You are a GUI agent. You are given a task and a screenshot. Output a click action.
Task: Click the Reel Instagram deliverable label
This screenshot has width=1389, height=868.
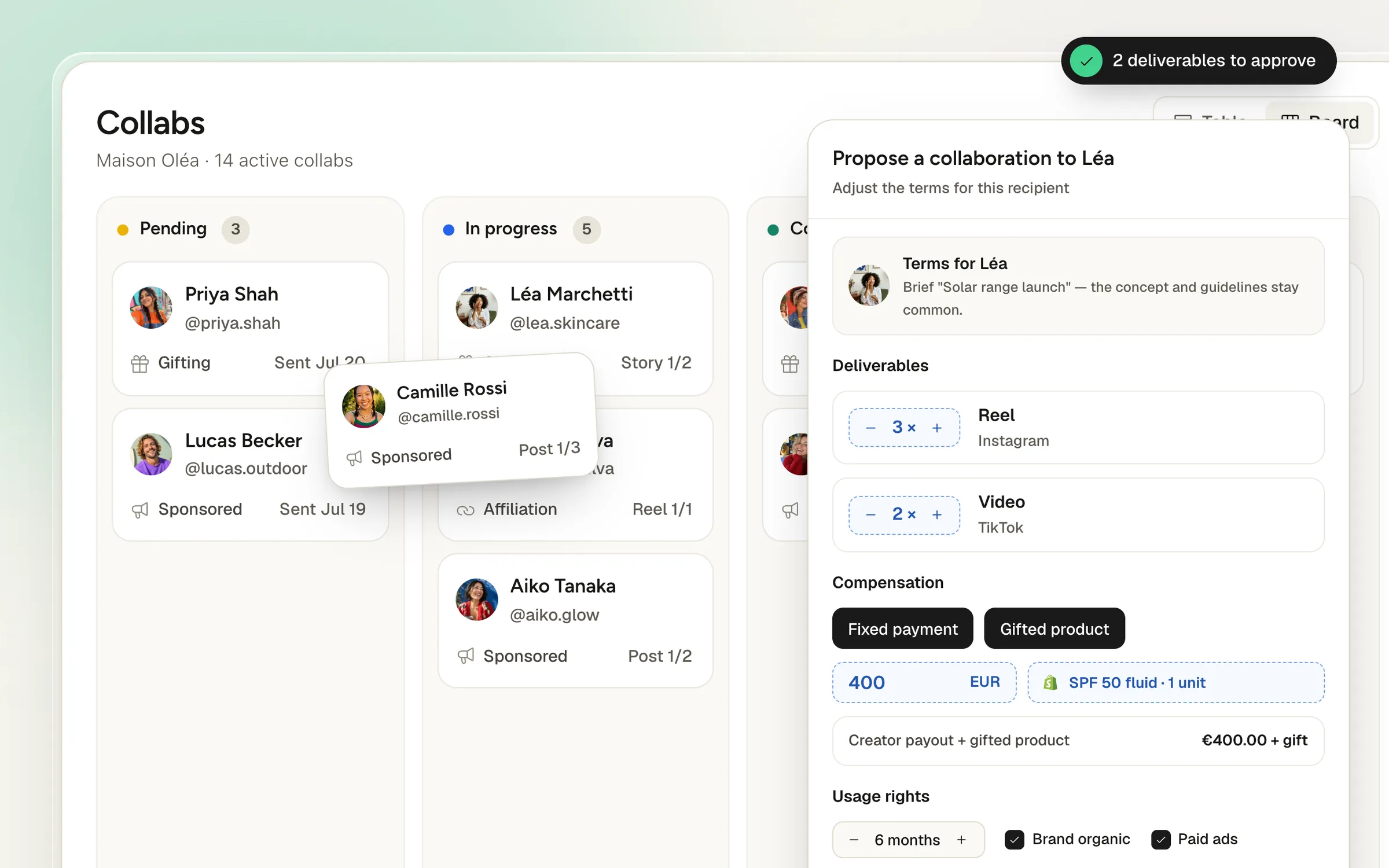pos(1013,428)
